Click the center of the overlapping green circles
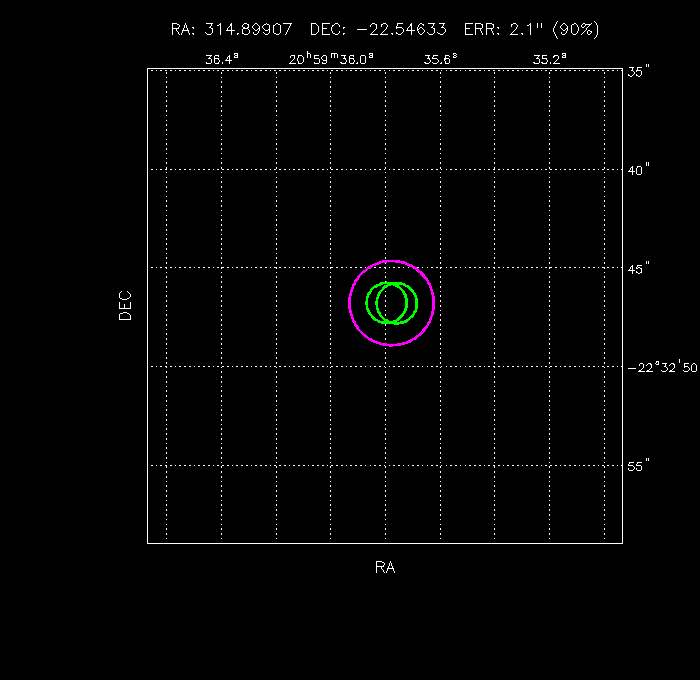Viewport: 700px width, 680px height. 391,303
